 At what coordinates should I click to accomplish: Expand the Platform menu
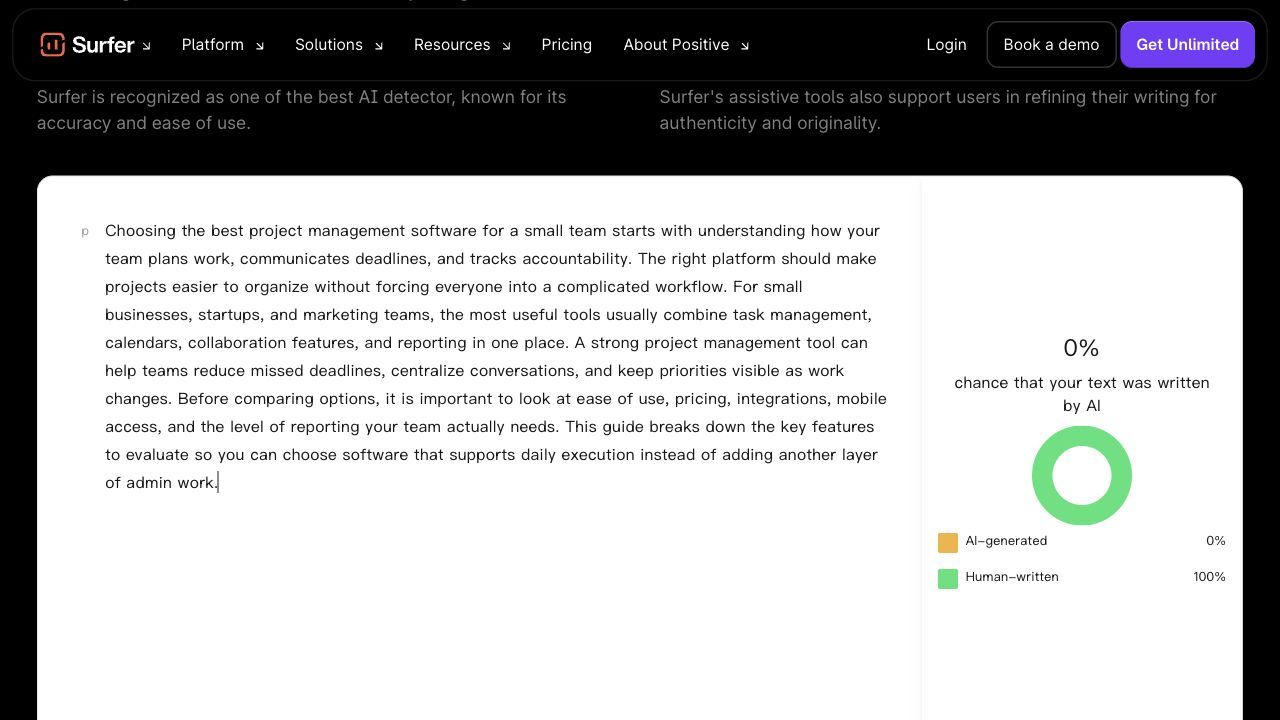[x=223, y=44]
